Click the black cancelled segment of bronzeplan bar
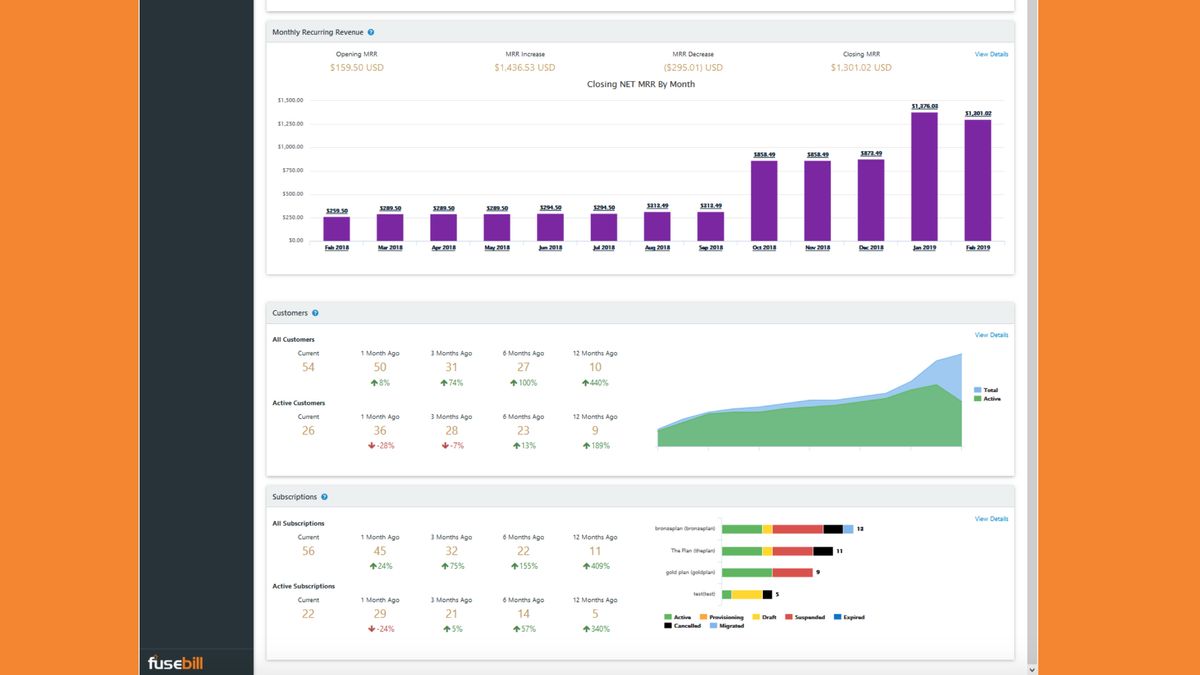1200x675 pixels. coord(833,528)
